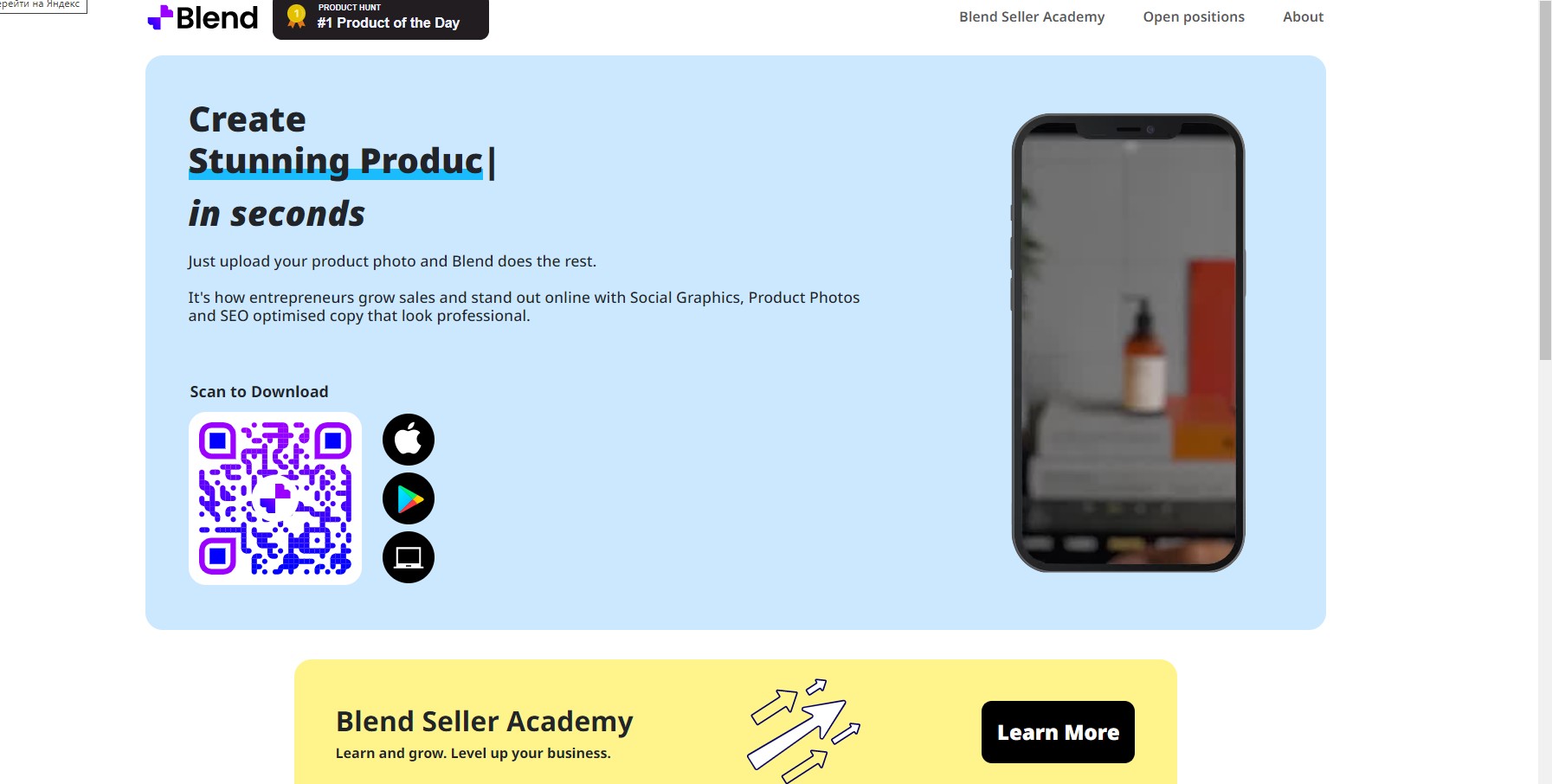Click the Yandex tooltip at top-left corner
This screenshot has height=784, width=1552.
click(43, 5)
